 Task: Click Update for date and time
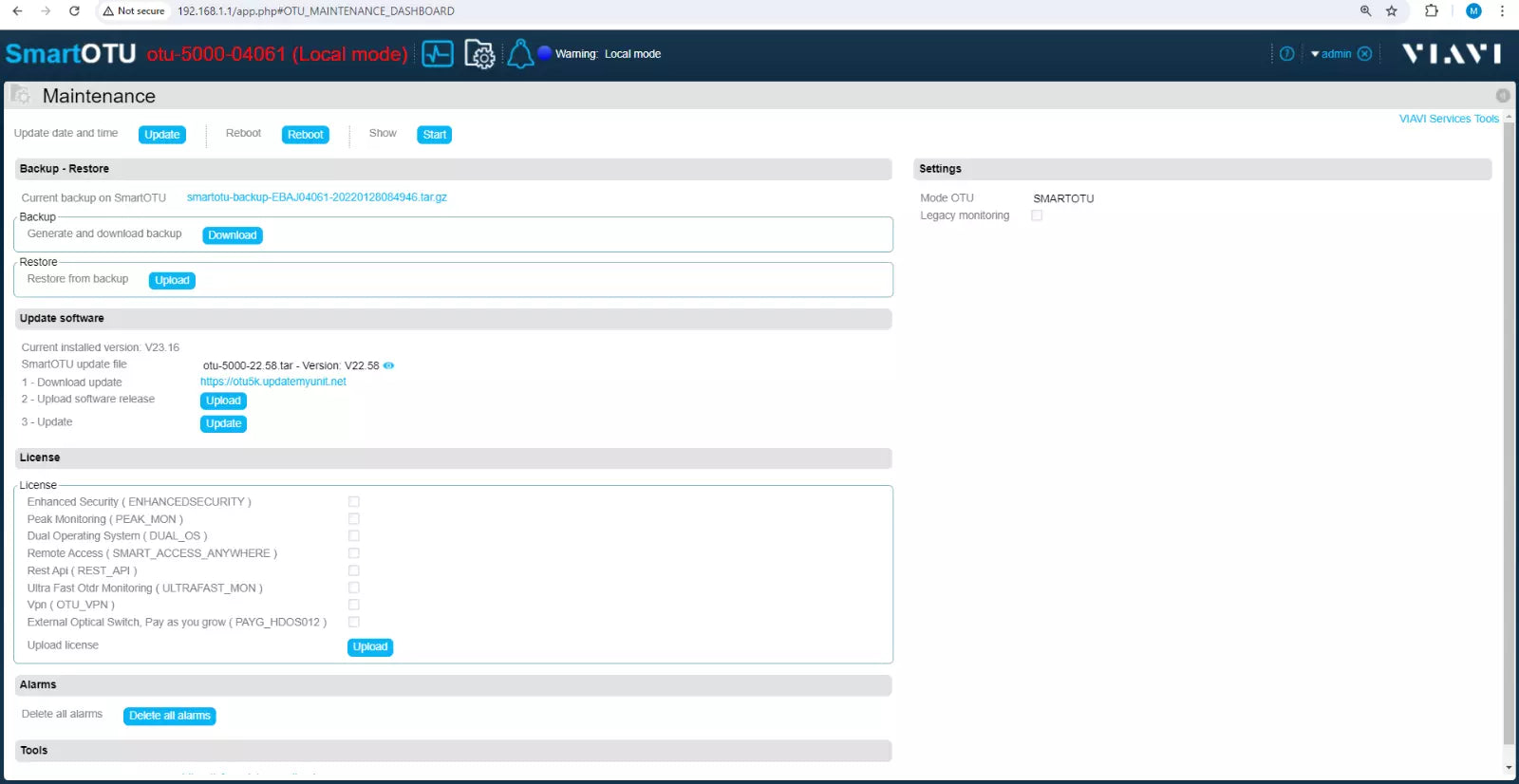162,135
